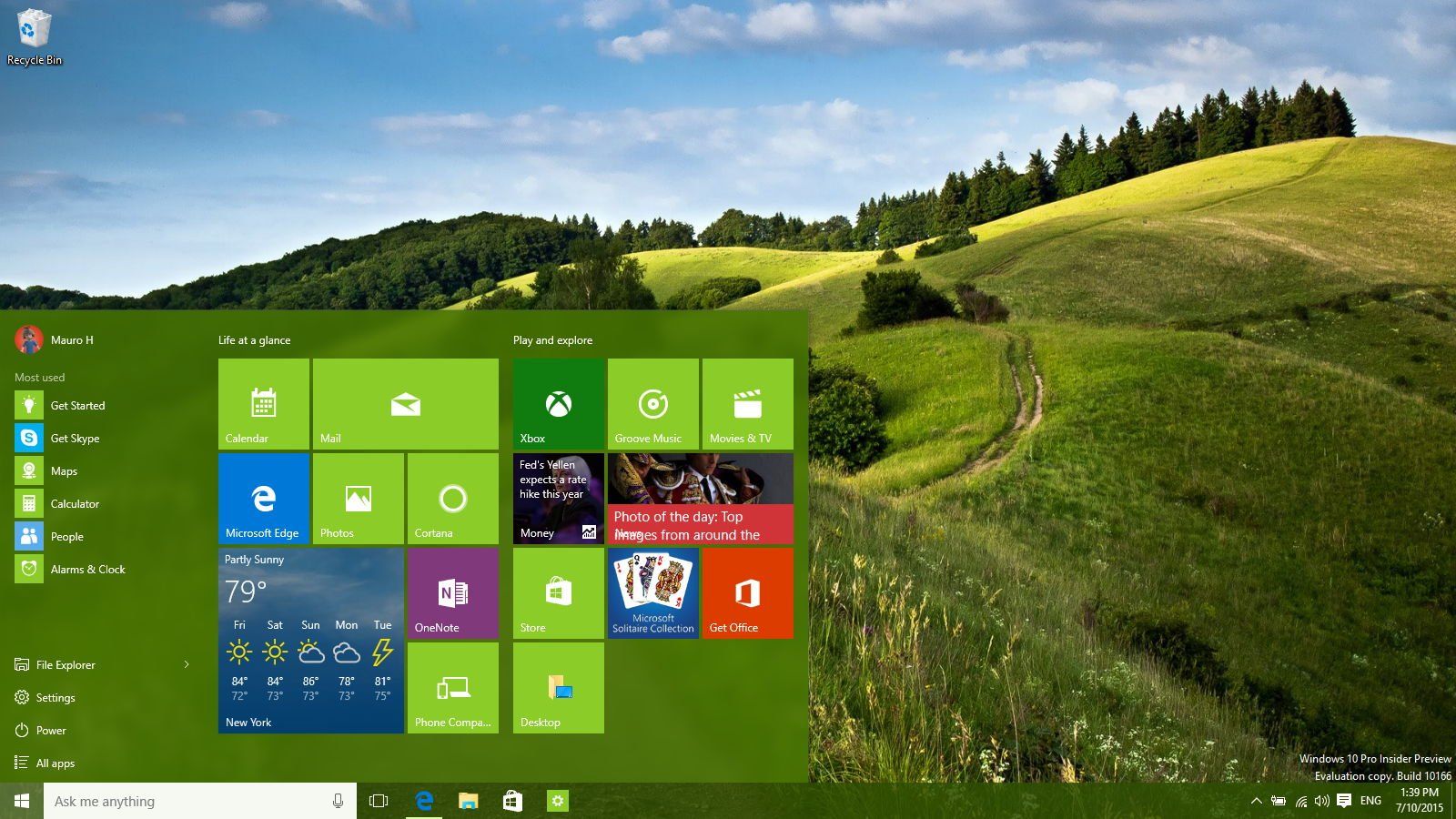Viewport: 1456px width, 819px height.
Task: Show hidden system tray icons
Action: click(1256, 801)
